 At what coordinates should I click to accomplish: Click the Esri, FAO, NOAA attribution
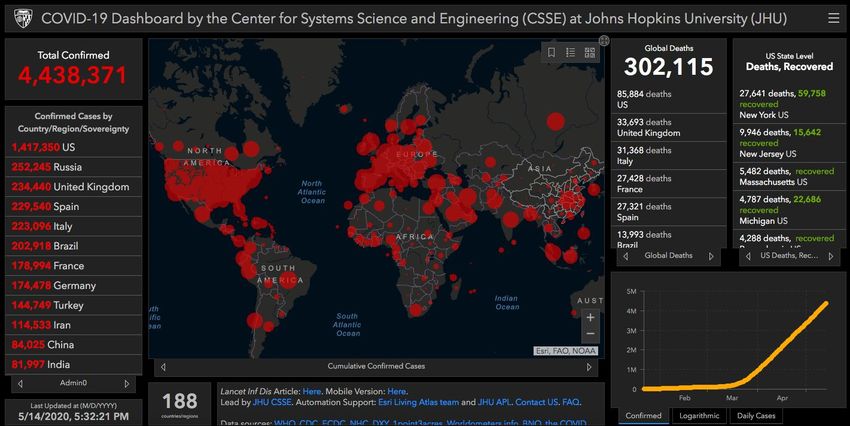pos(566,351)
